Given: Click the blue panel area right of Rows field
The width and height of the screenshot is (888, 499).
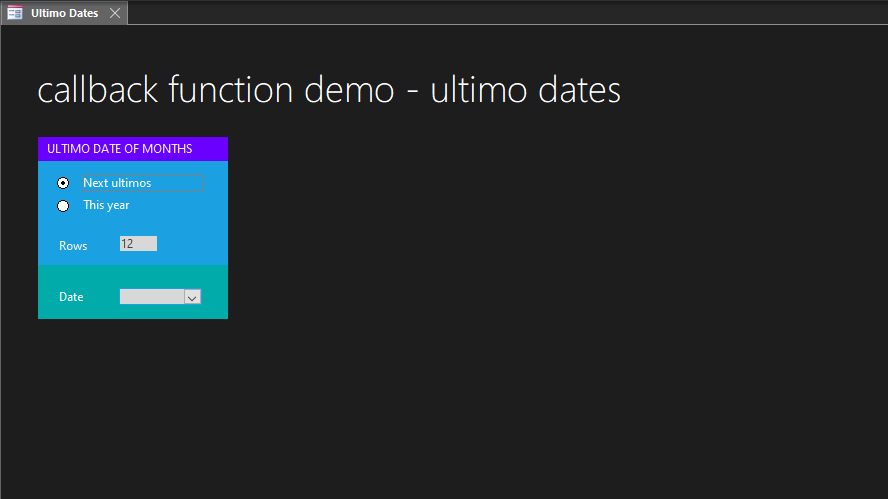Looking at the screenshot, I should pyautogui.click(x=193, y=244).
